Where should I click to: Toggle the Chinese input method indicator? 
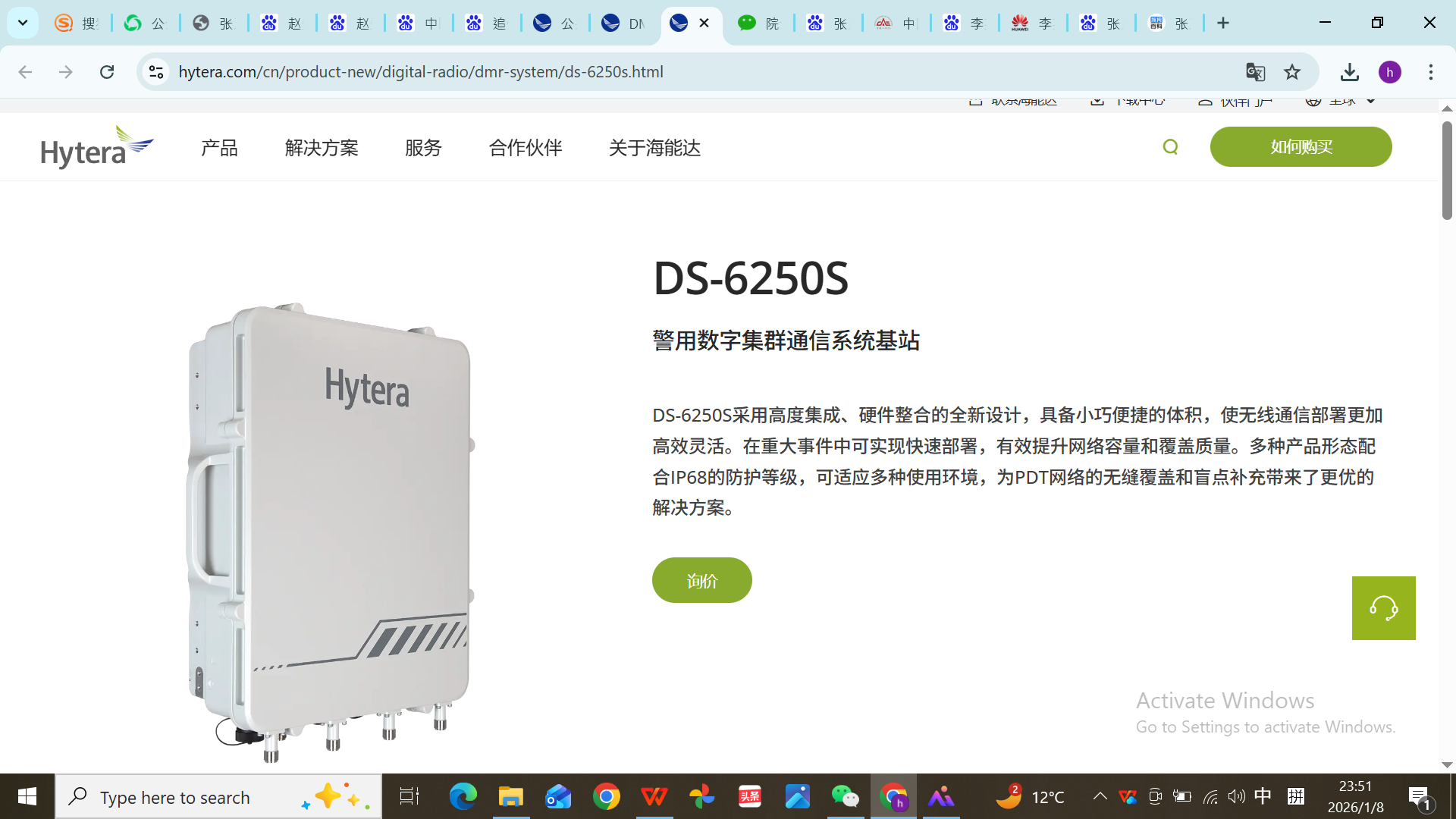click(1263, 796)
